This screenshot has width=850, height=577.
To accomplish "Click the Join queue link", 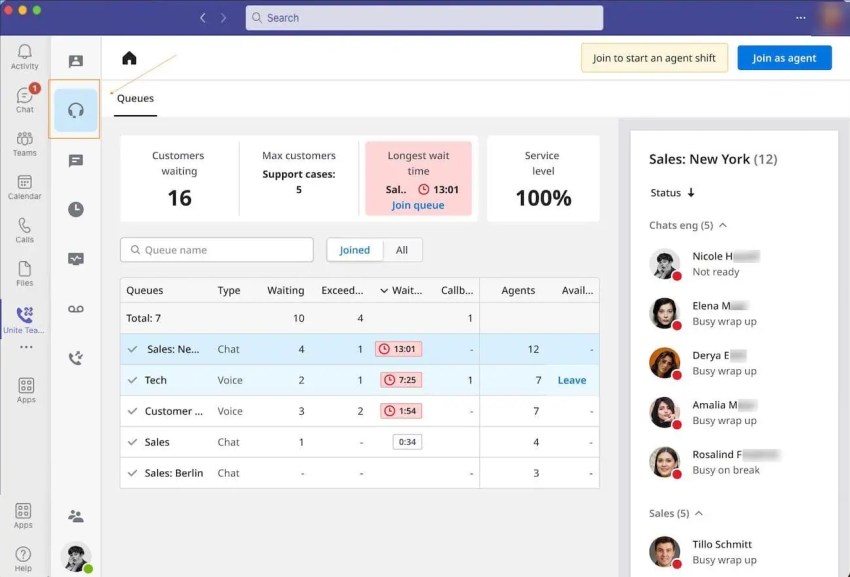I will pyautogui.click(x=418, y=205).
